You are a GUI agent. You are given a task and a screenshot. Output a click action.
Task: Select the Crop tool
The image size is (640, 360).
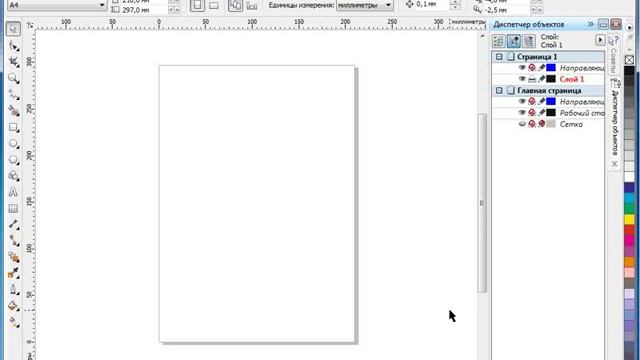(13, 62)
